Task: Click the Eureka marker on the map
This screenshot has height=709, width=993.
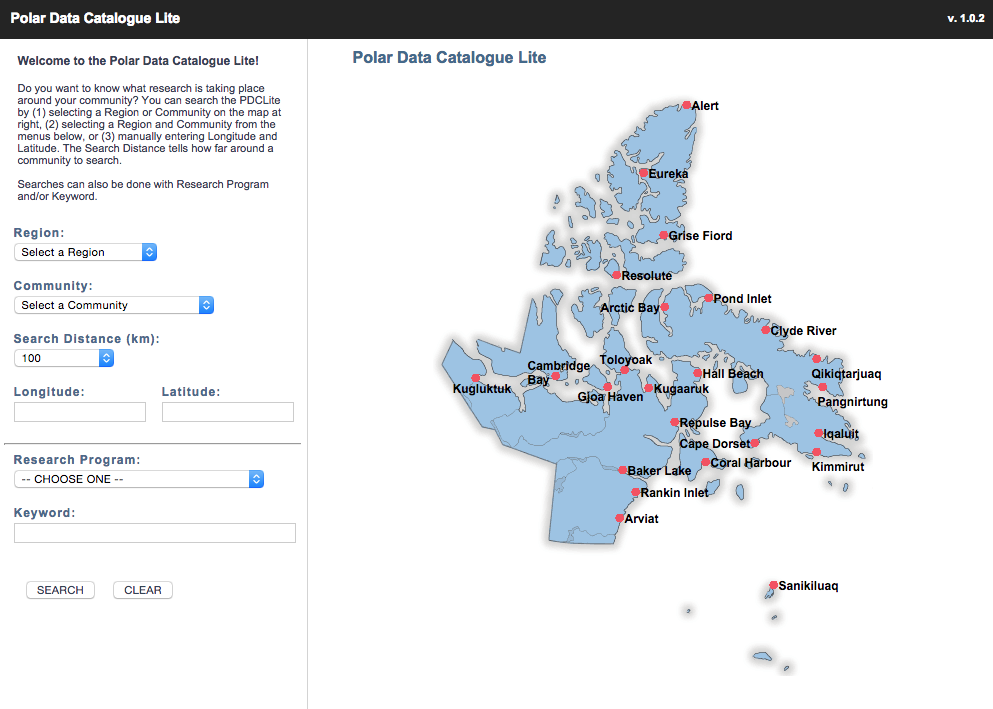Action: click(645, 172)
